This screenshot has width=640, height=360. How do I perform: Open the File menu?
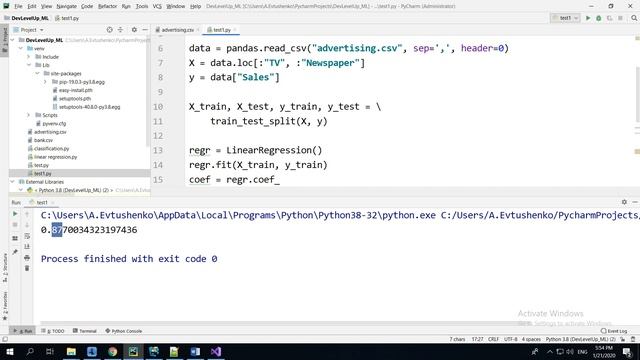coord(18,6)
